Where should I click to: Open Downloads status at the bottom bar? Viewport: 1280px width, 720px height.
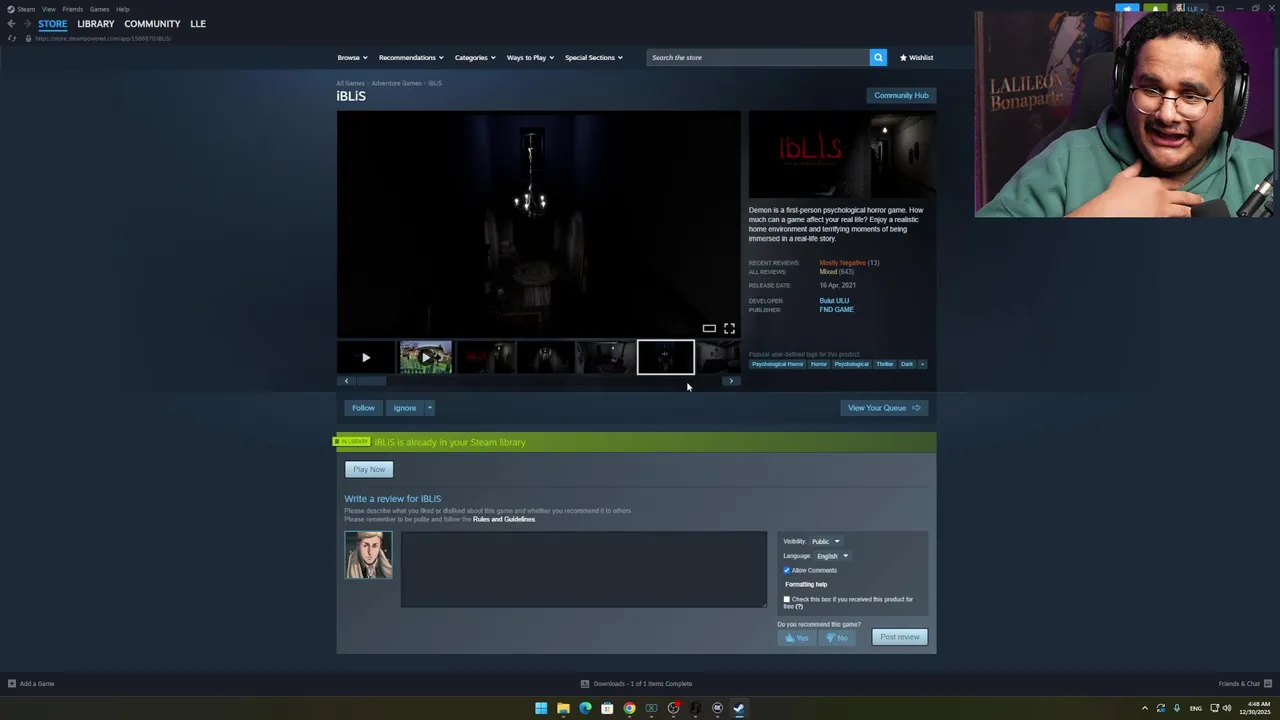636,684
